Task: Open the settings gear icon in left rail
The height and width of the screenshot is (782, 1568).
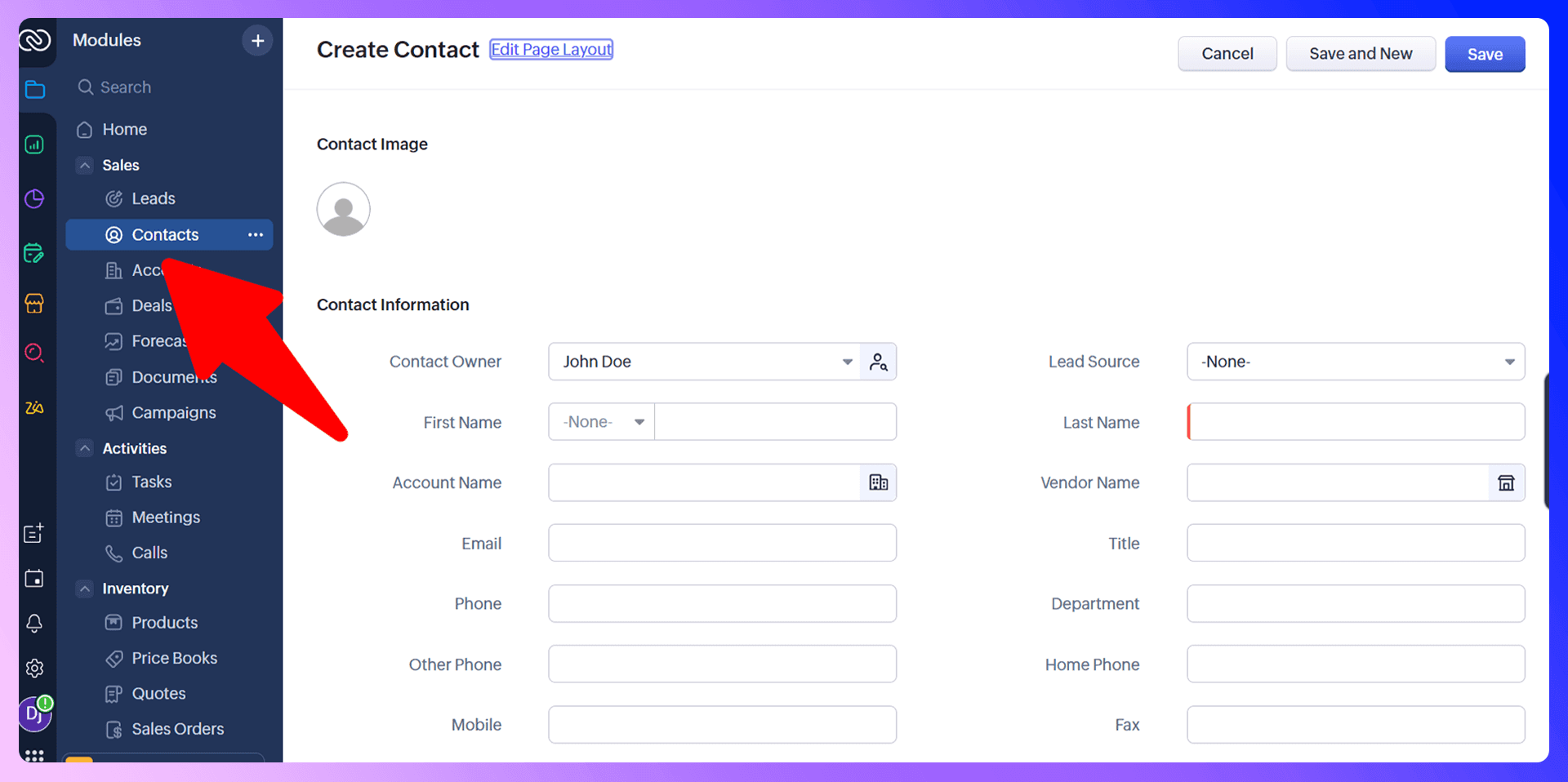Action: 34,669
